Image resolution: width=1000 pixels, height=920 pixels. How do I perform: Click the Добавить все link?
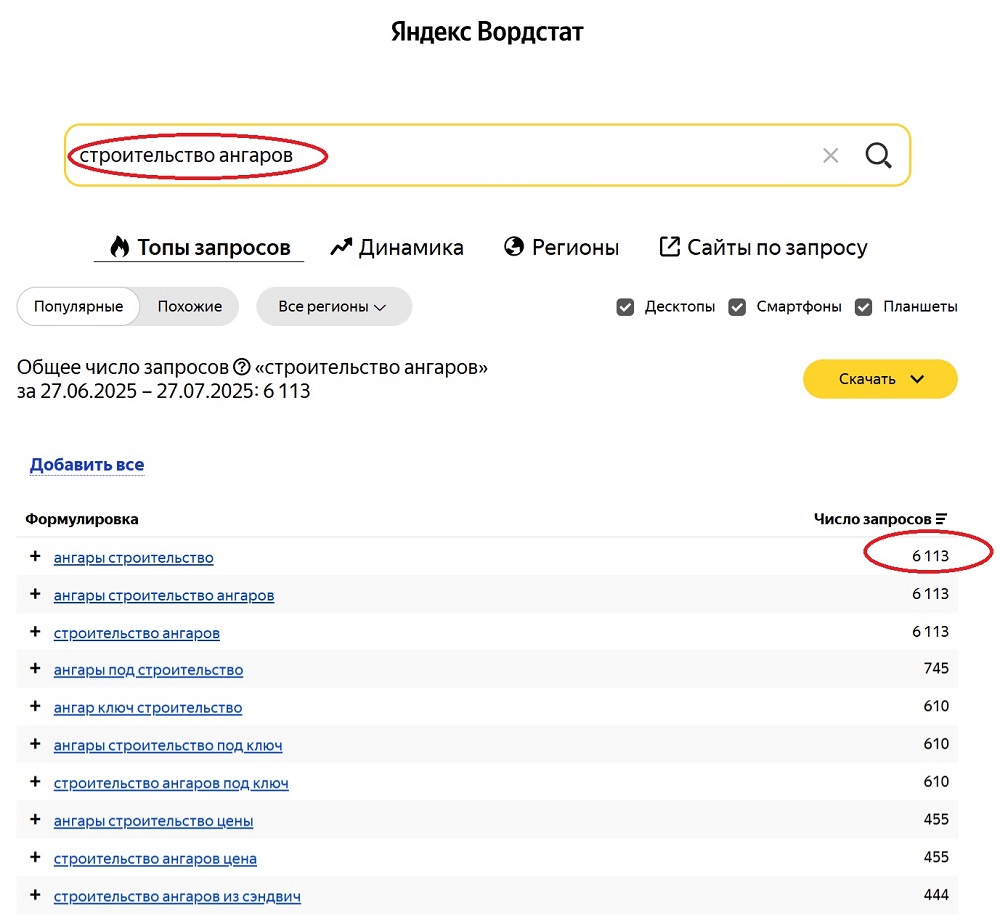point(87,465)
